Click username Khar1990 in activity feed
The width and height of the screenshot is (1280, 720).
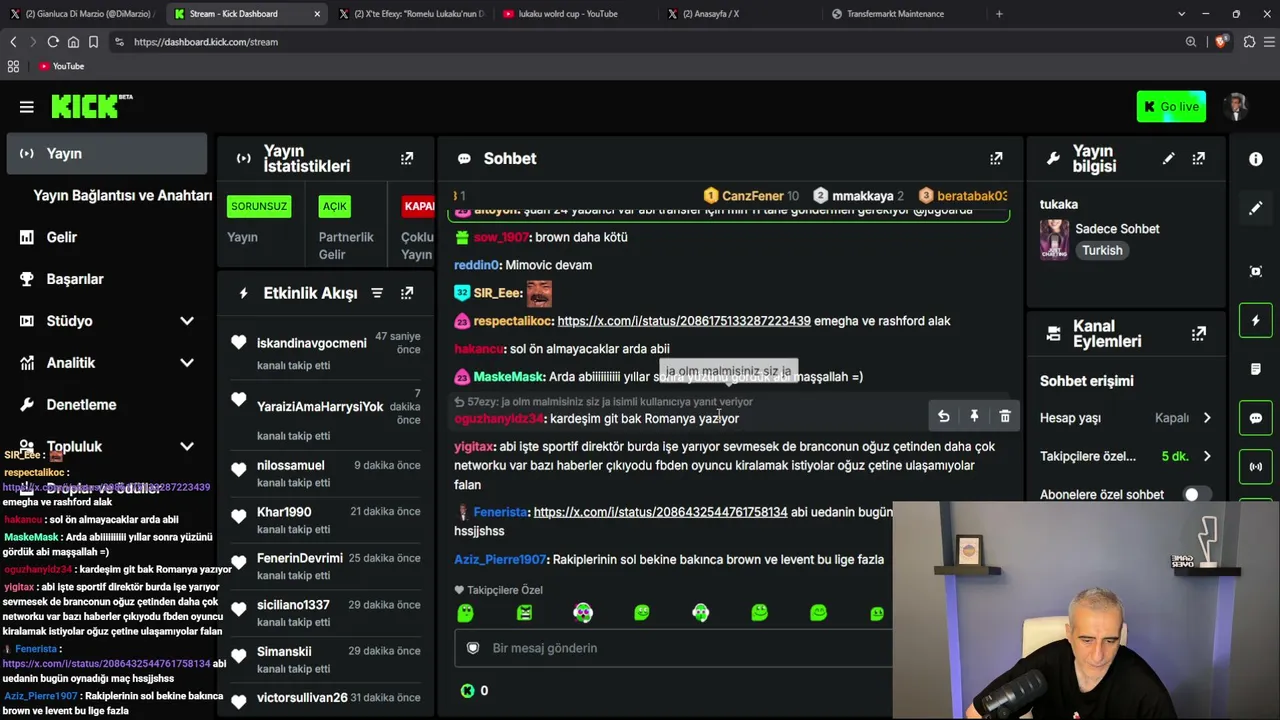point(284,512)
